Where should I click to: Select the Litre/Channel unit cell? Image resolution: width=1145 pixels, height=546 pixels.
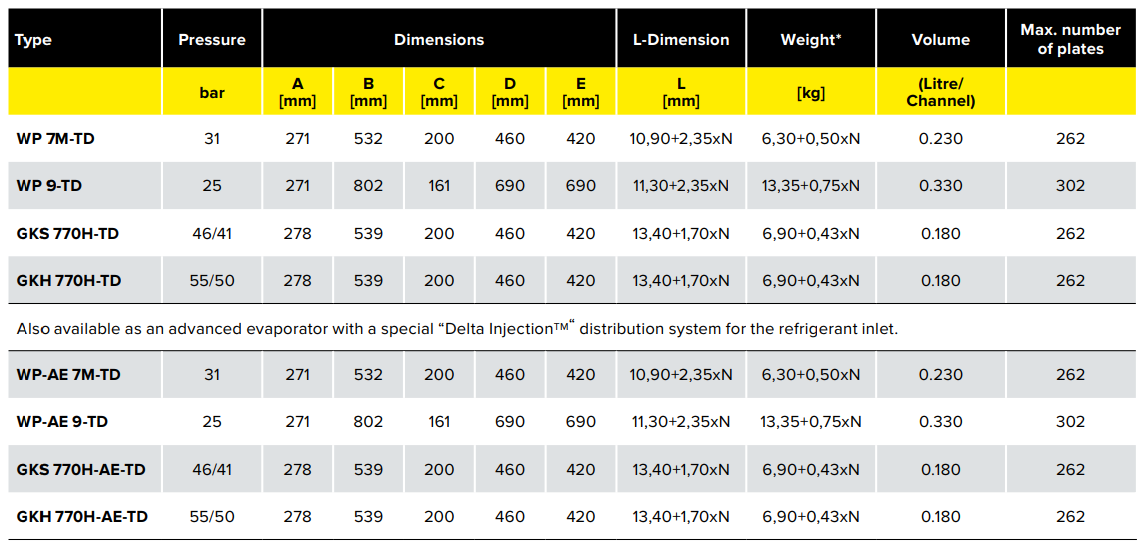click(941, 92)
